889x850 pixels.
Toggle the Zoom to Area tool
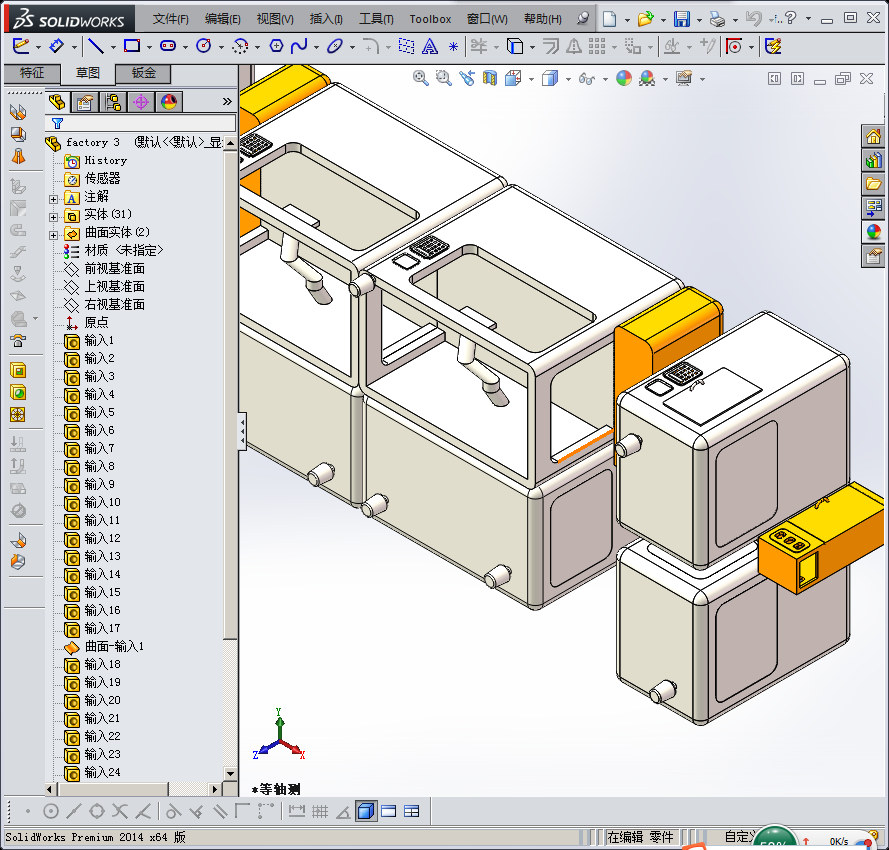pyautogui.click(x=442, y=79)
